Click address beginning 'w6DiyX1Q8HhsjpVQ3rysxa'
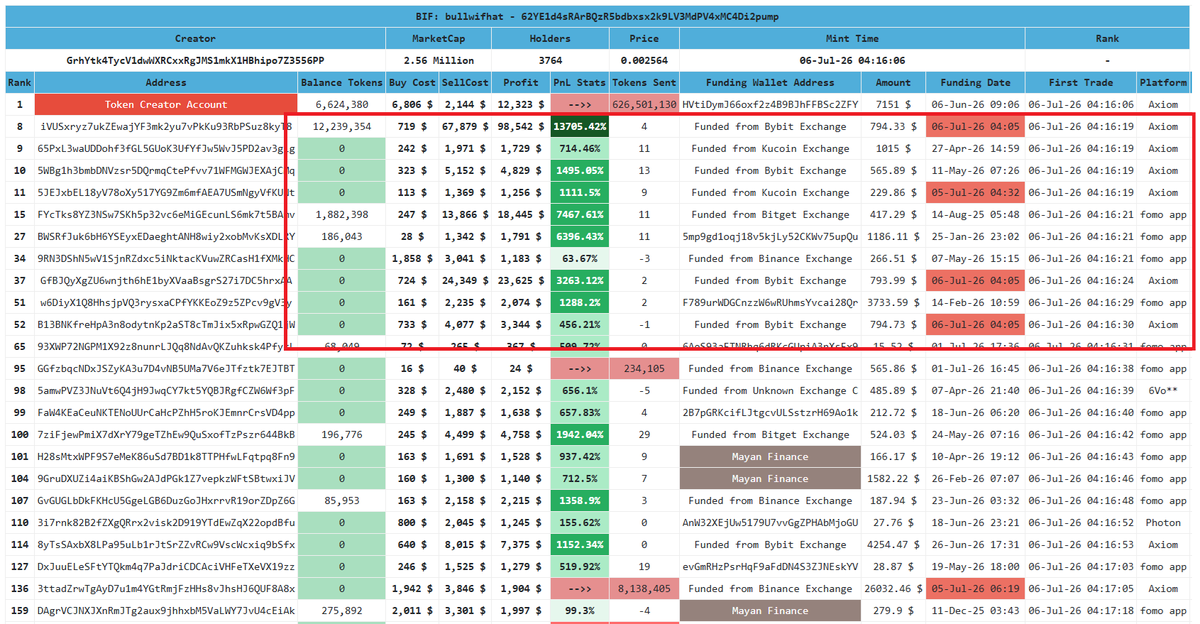Screen dimensions: 1200x624 coord(166,302)
